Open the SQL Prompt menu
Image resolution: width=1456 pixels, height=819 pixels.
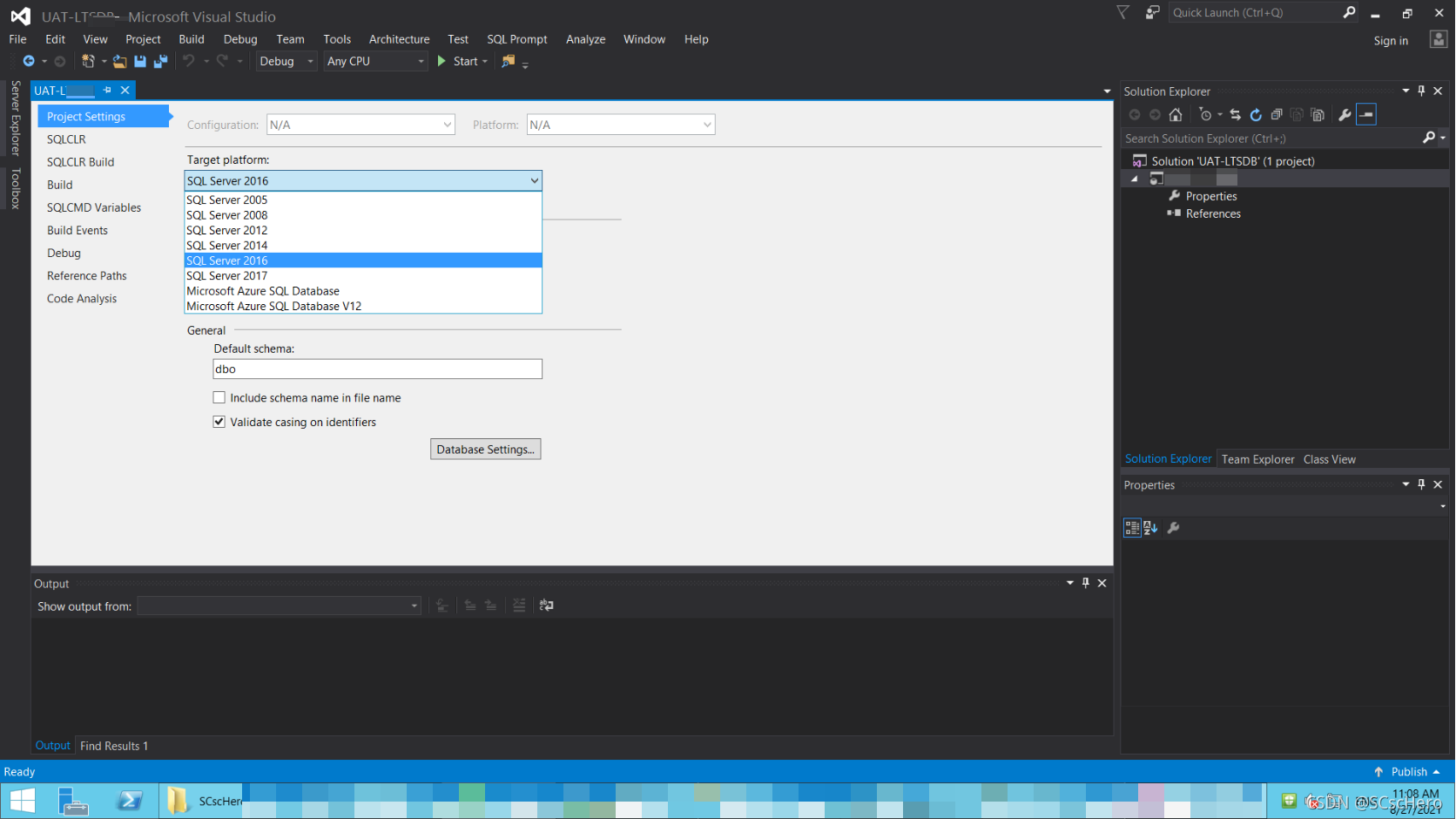(x=517, y=39)
